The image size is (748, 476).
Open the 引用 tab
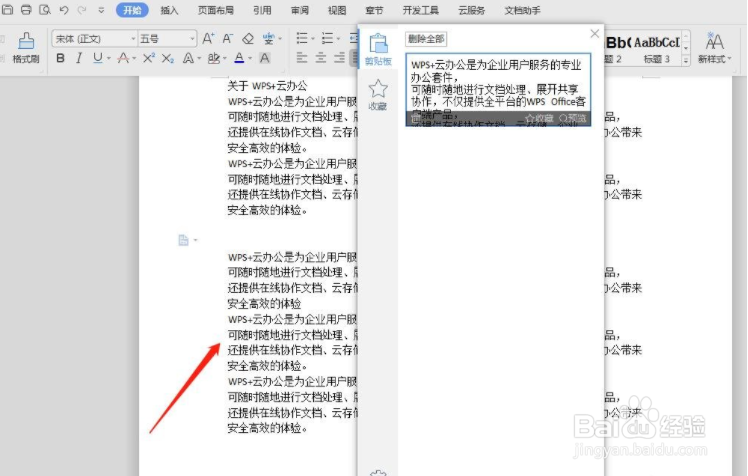pyautogui.click(x=262, y=10)
